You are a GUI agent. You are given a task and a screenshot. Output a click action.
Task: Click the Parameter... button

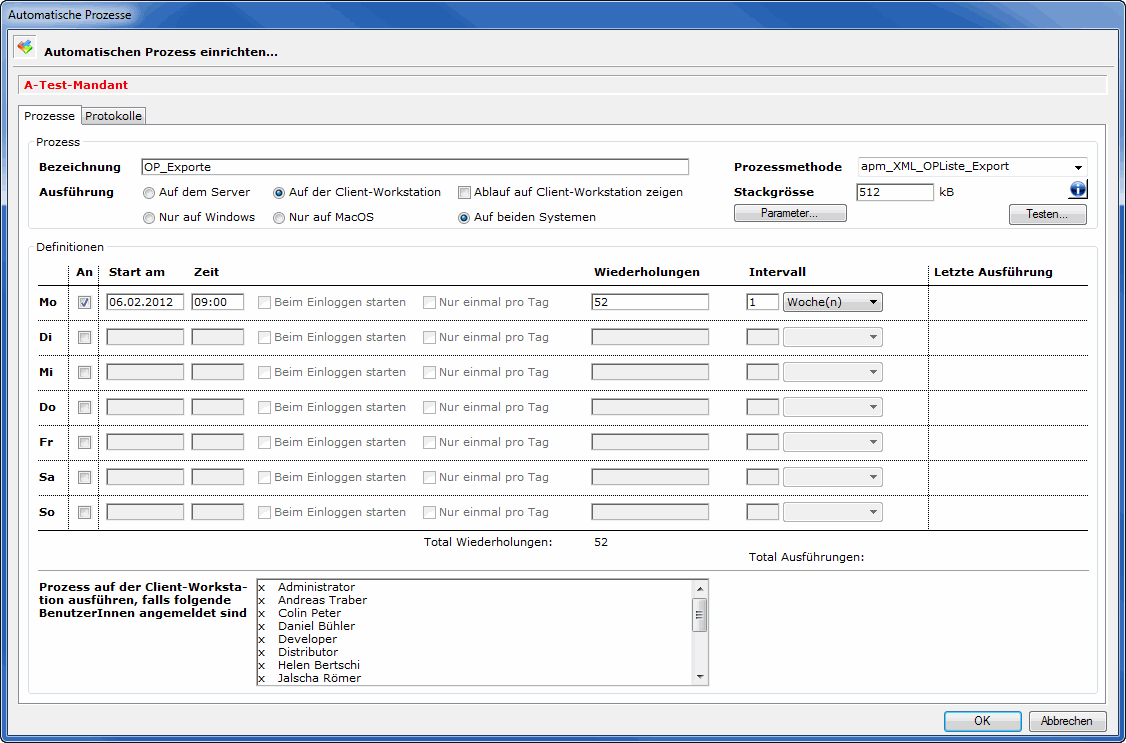(x=790, y=213)
